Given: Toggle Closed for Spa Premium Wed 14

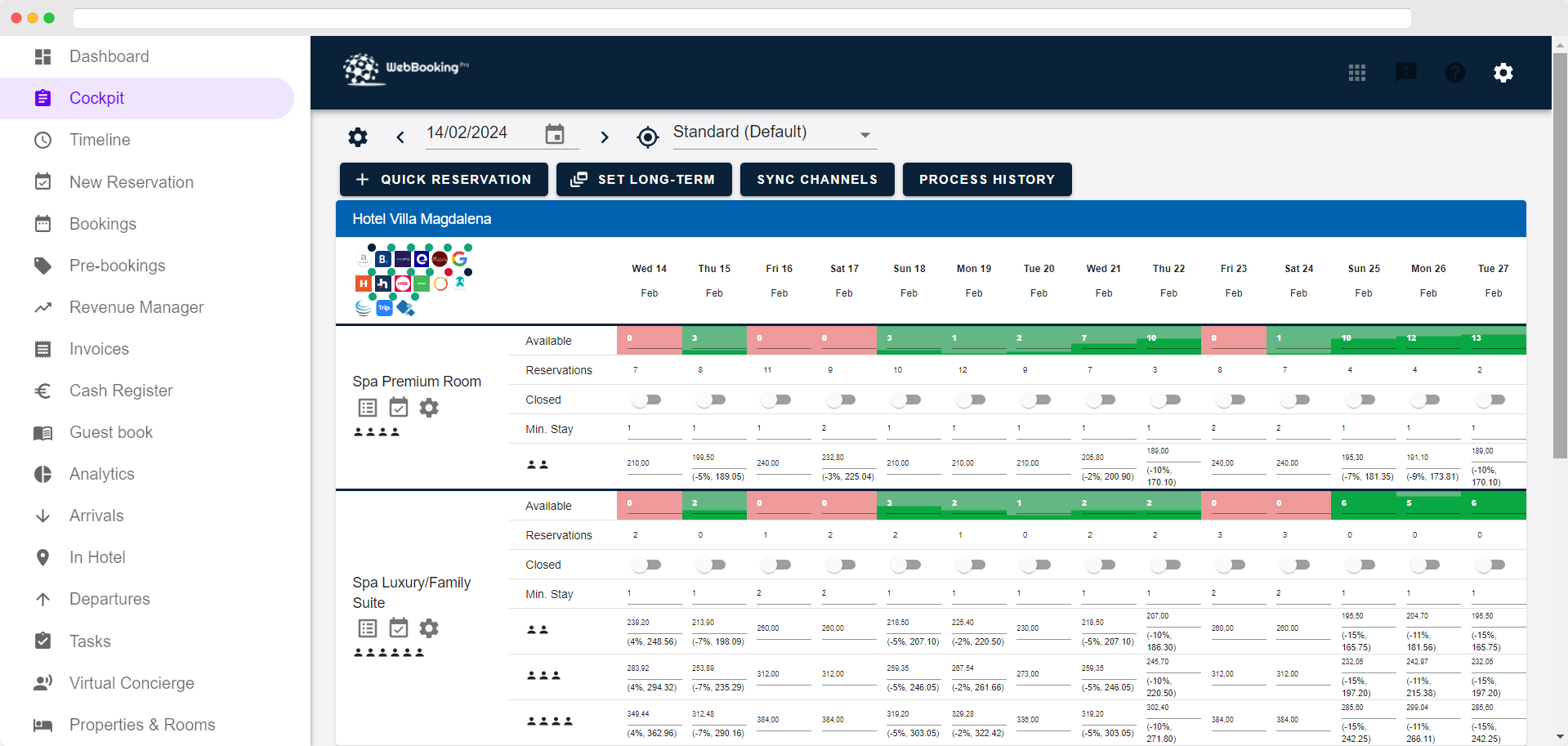Looking at the screenshot, I should pos(646,400).
